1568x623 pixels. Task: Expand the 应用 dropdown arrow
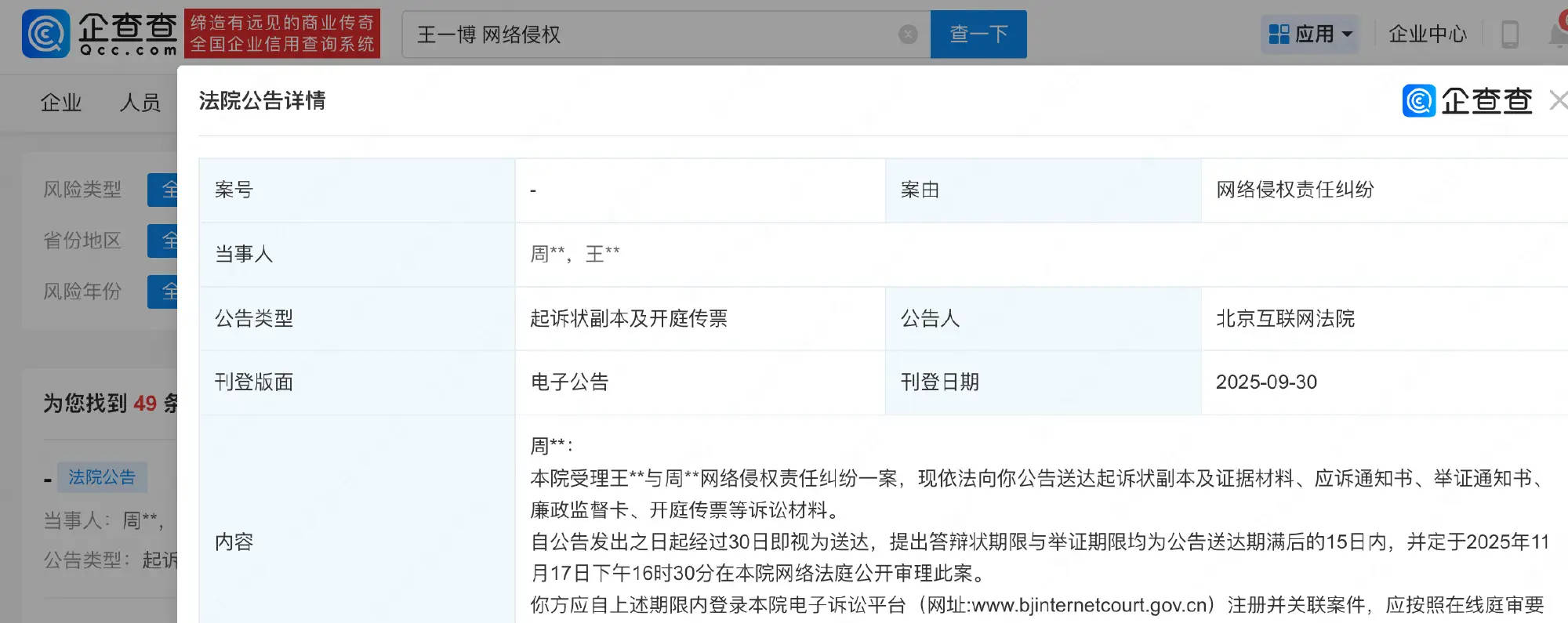coord(1348,34)
